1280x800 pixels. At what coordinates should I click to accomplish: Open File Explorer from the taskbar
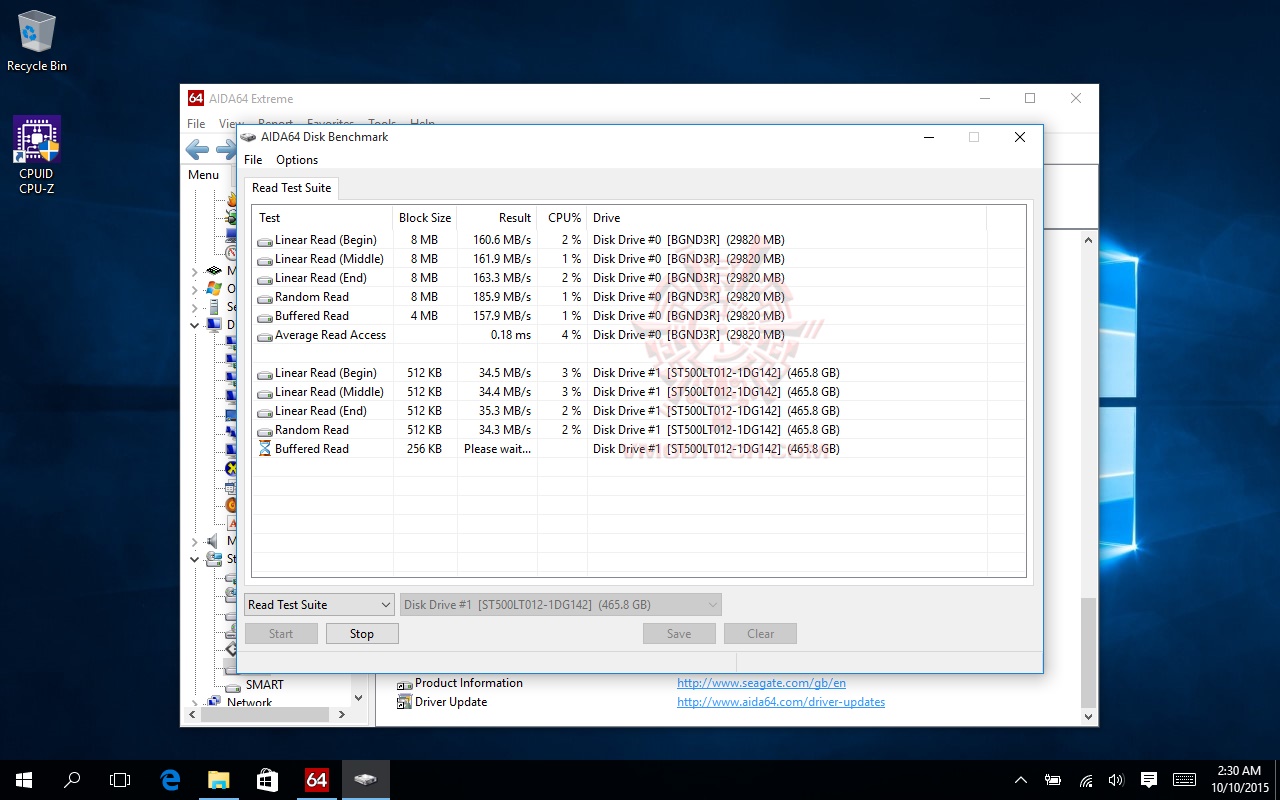click(x=218, y=780)
